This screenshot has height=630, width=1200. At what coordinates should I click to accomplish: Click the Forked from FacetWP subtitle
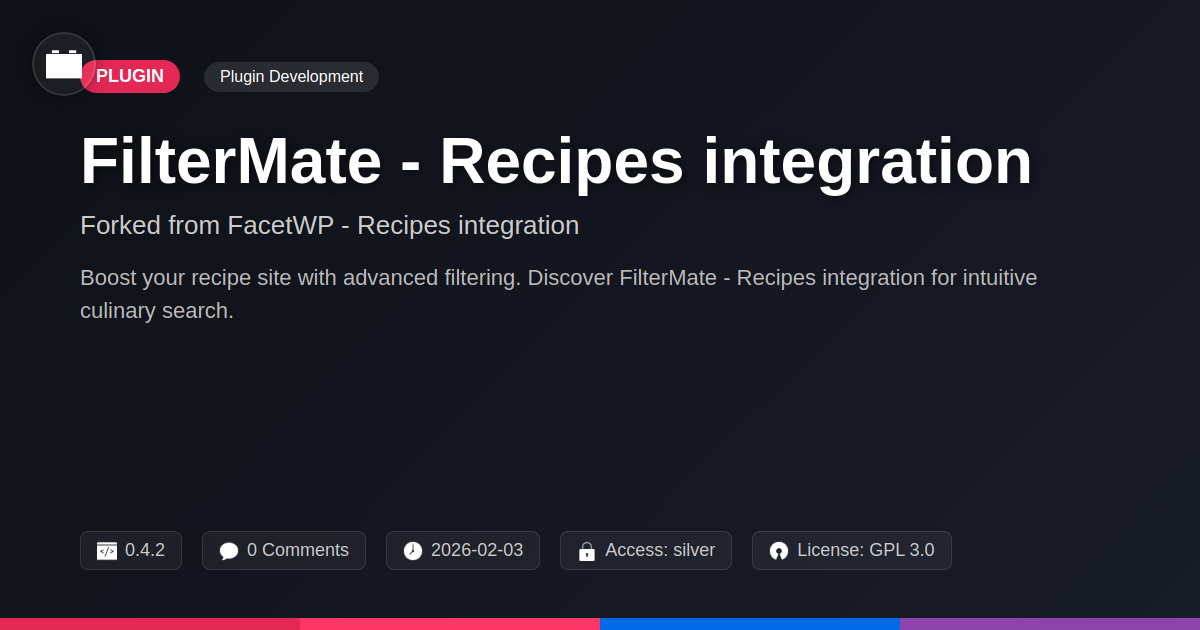pos(329,225)
